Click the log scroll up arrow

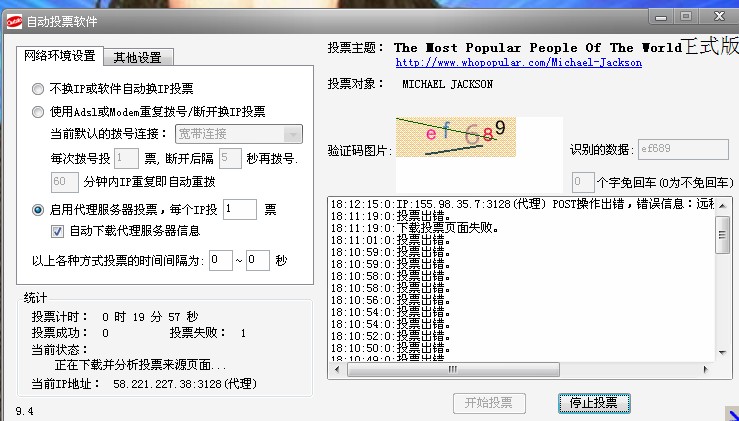tap(723, 206)
